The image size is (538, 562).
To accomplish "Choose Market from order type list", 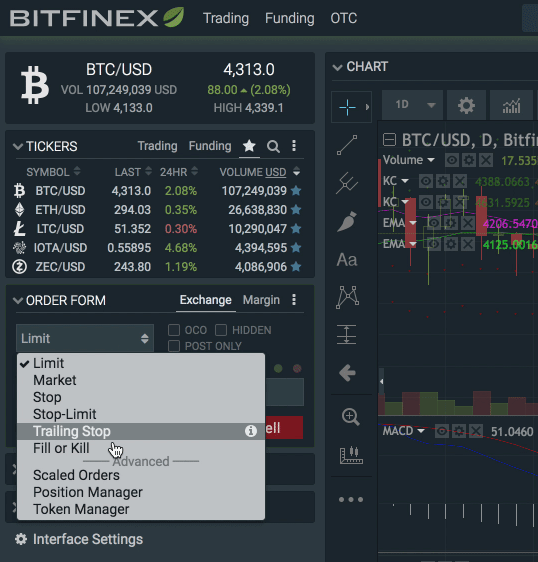I will pos(141,380).
